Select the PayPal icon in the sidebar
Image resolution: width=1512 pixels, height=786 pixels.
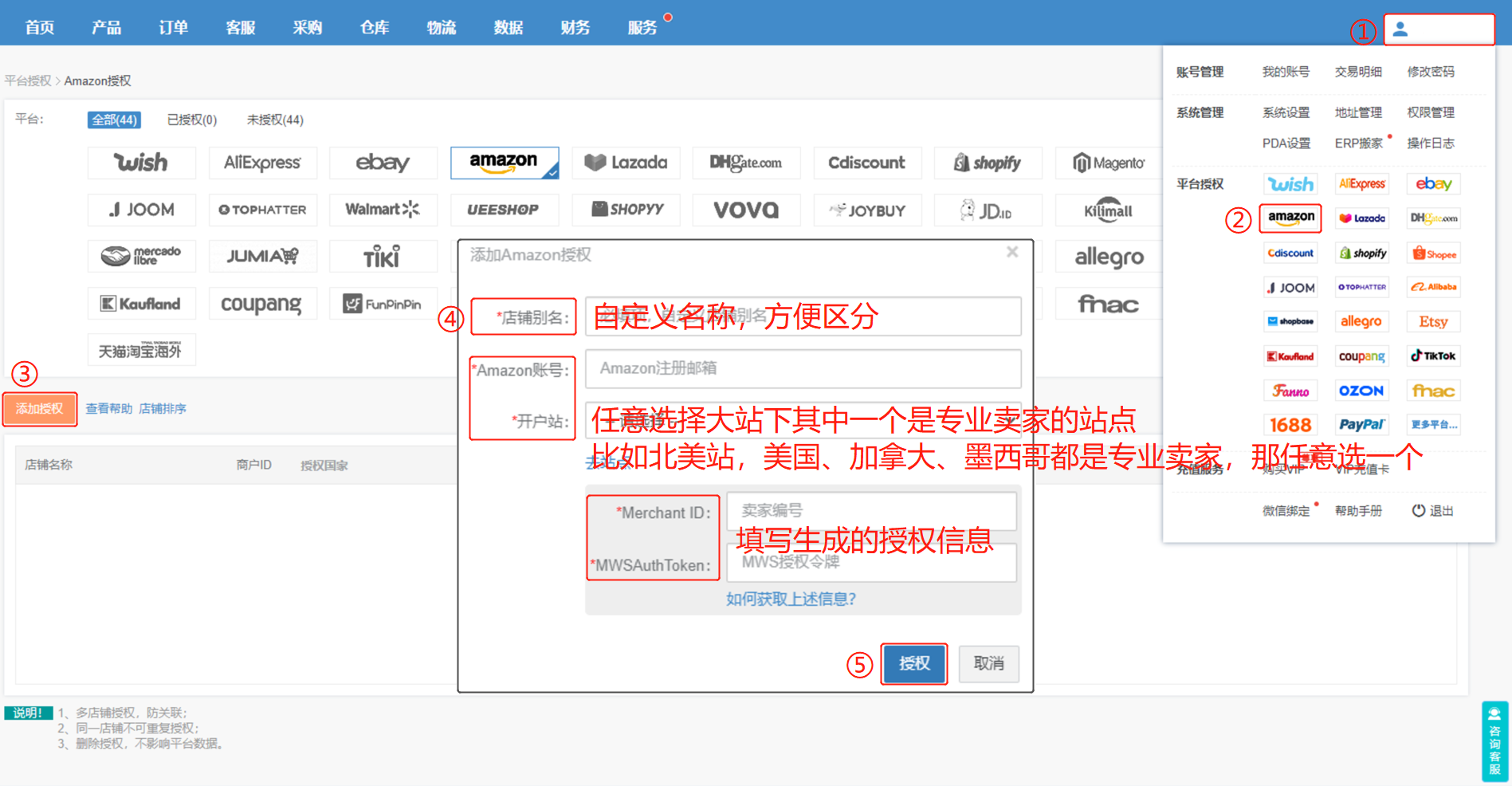[1362, 424]
